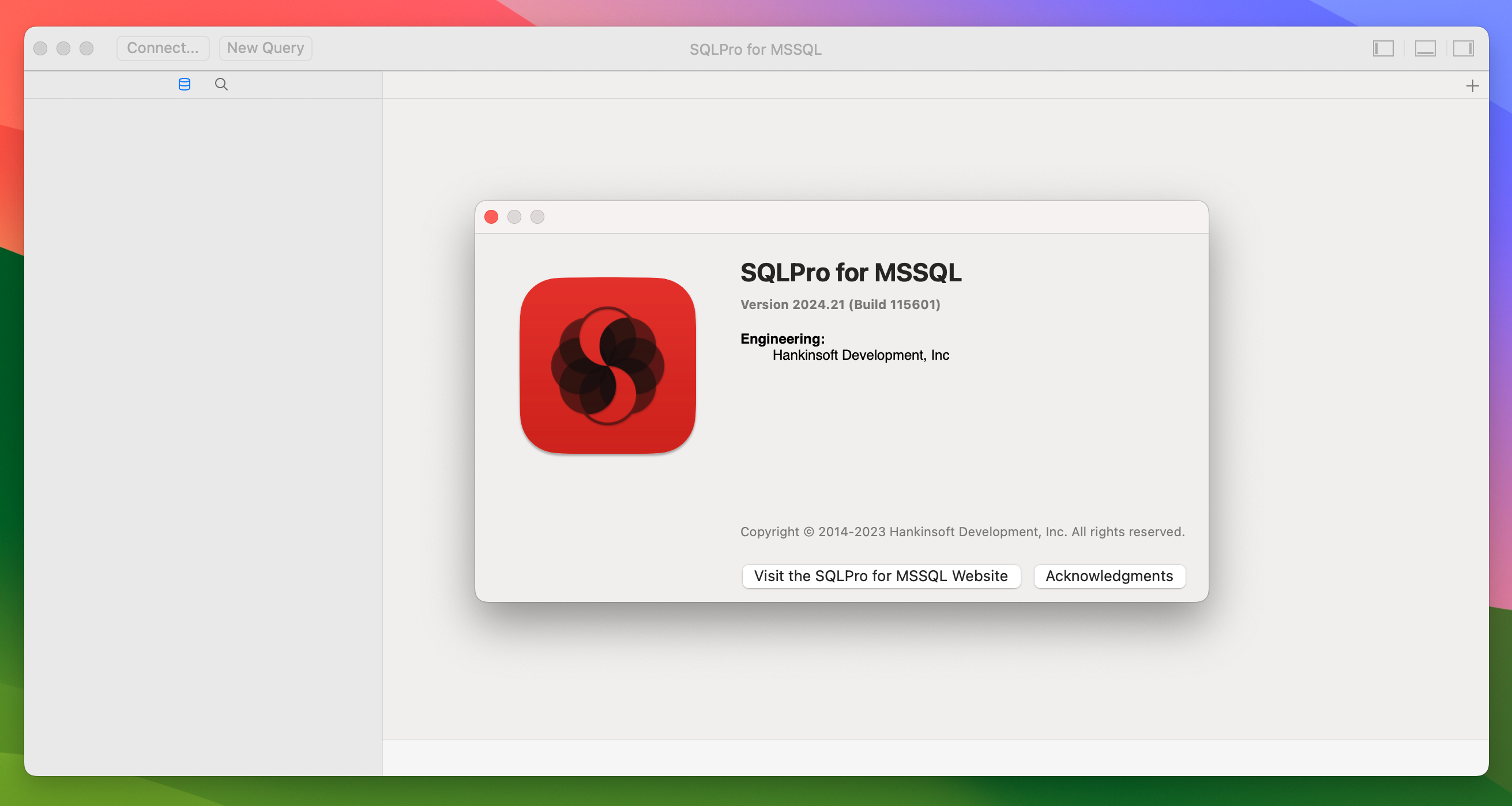Click the database browser icon
1512x806 pixels.
pos(184,84)
